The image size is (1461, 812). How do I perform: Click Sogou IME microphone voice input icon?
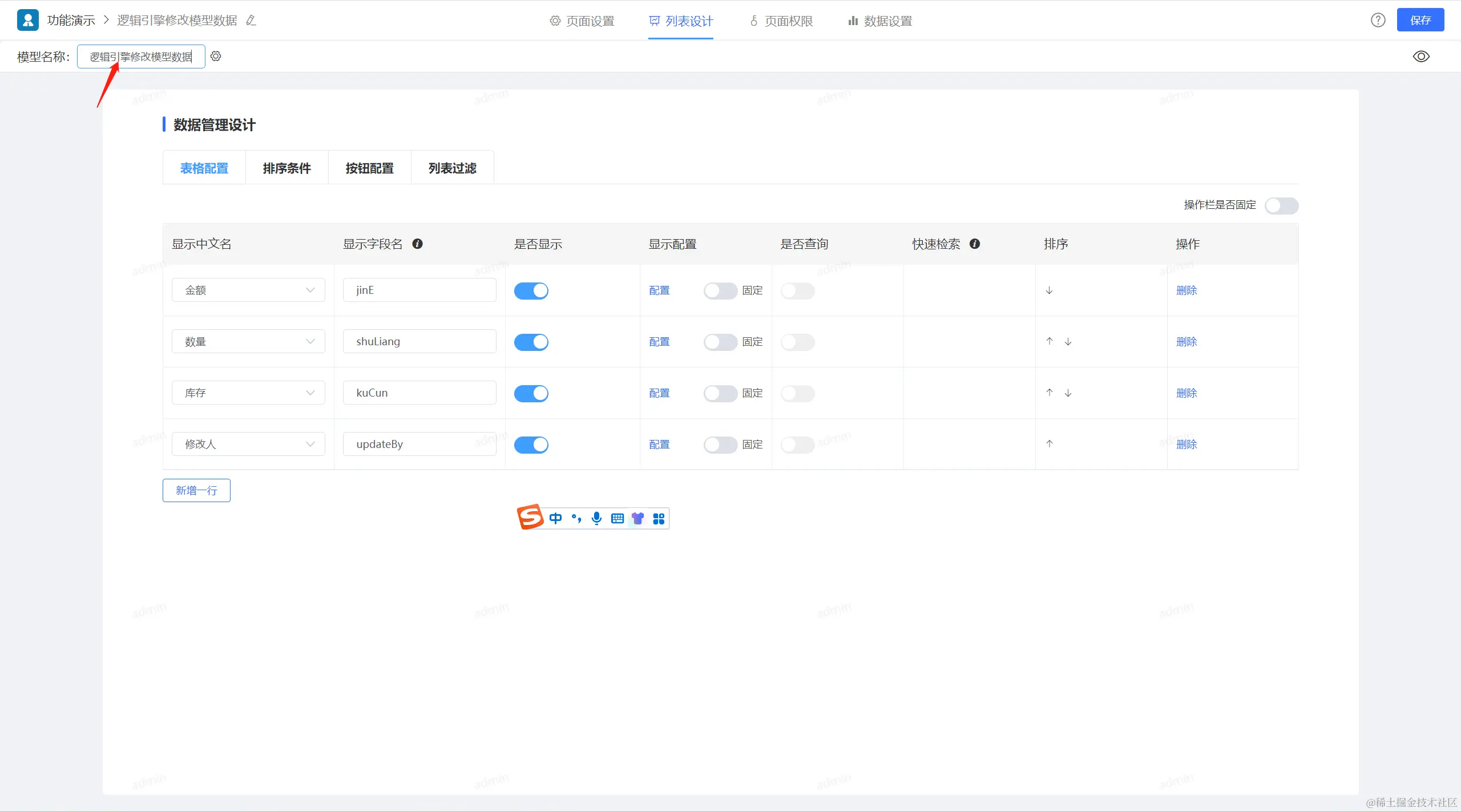(596, 518)
